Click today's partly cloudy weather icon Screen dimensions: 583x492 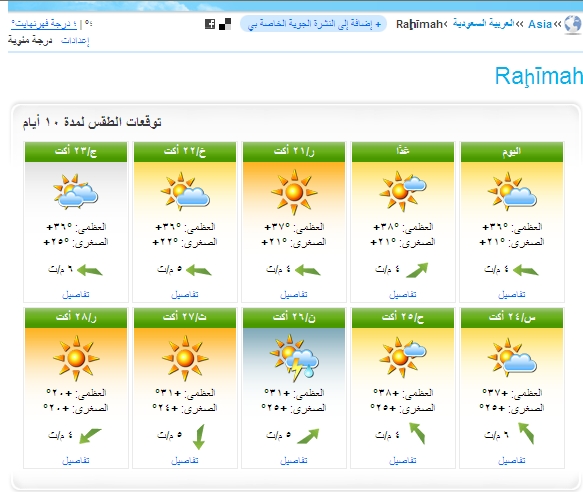(x=512, y=192)
